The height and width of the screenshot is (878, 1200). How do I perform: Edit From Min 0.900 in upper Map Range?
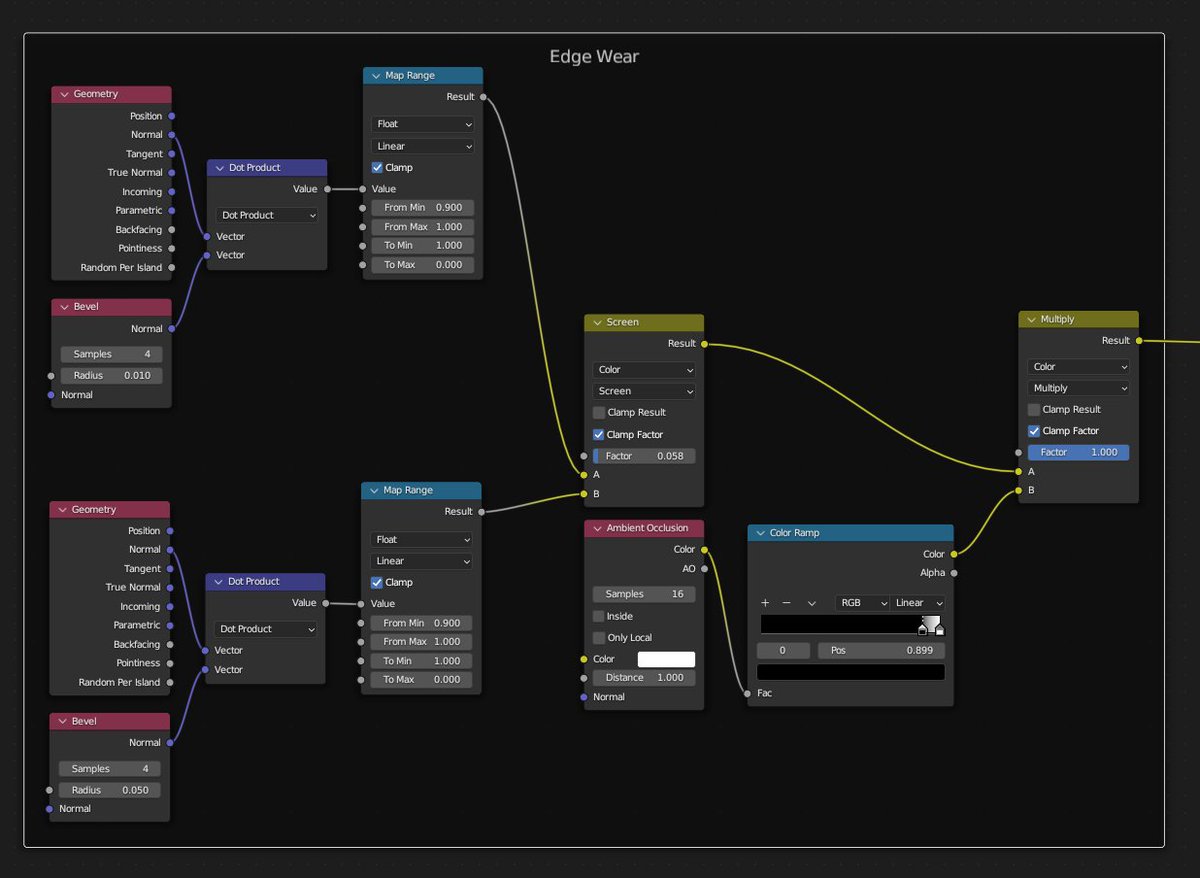[x=423, y=208]
